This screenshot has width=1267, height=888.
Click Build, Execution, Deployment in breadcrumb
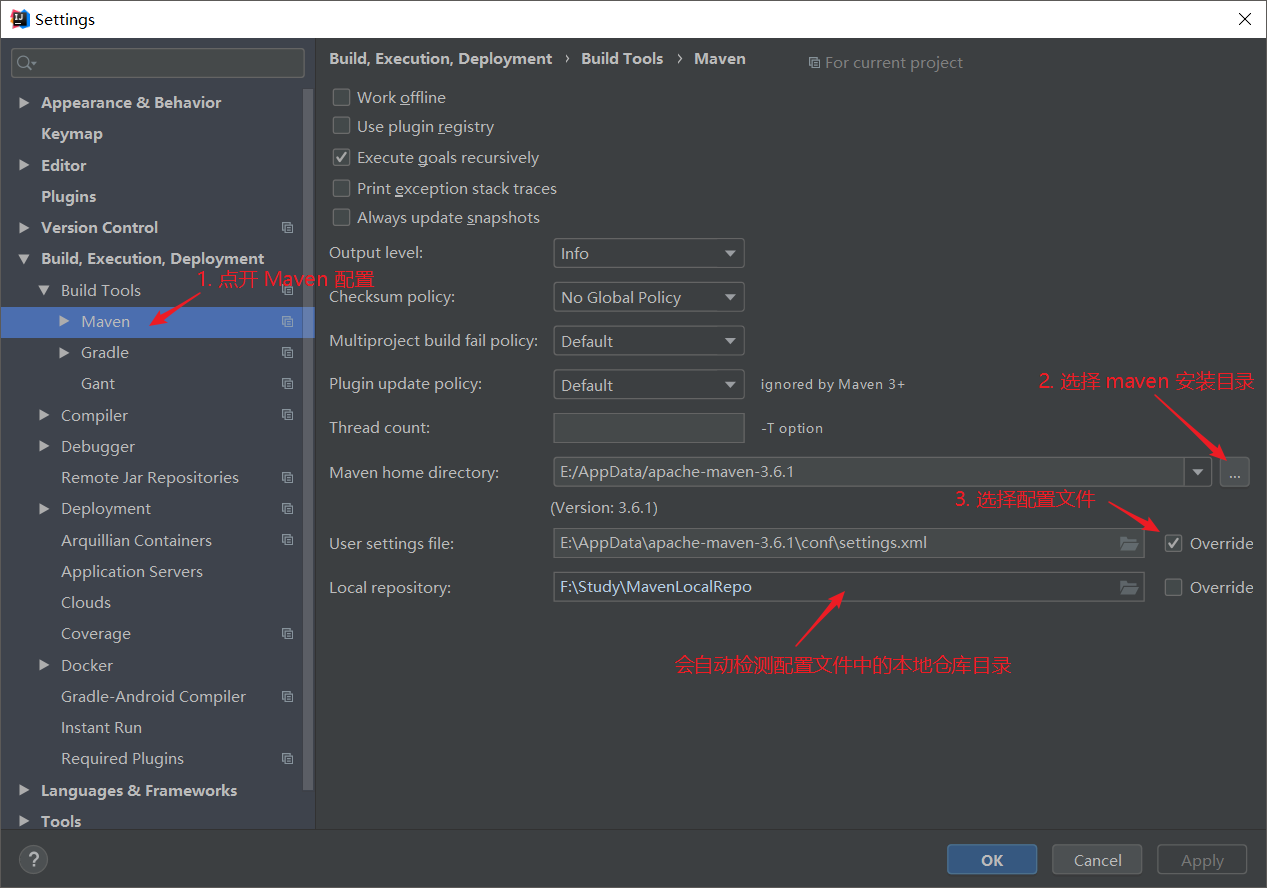coord(440,59)
